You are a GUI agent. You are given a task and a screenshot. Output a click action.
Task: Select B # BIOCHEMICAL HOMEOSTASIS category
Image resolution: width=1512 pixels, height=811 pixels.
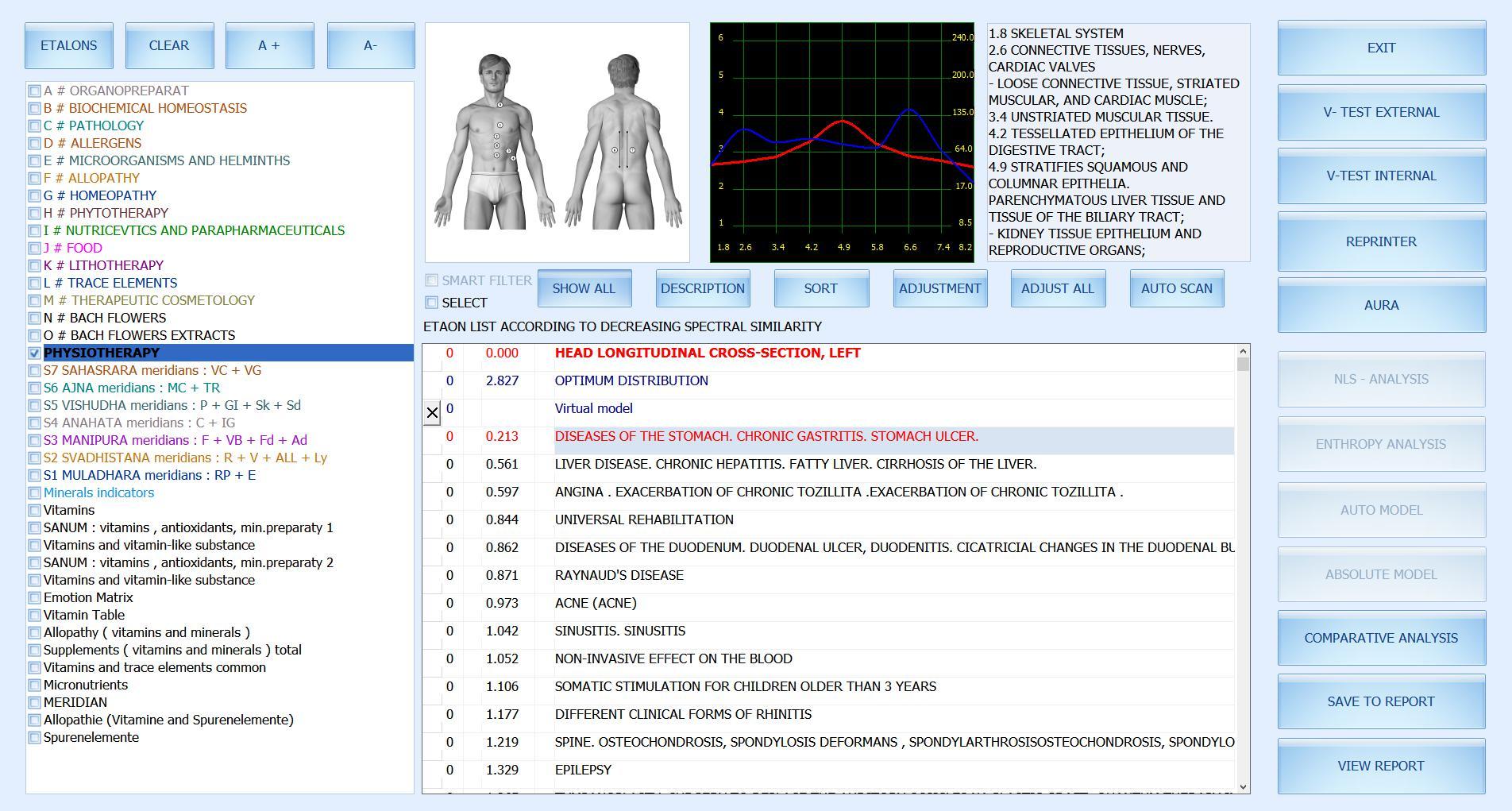pyautogui.click(x=145, y=108)
